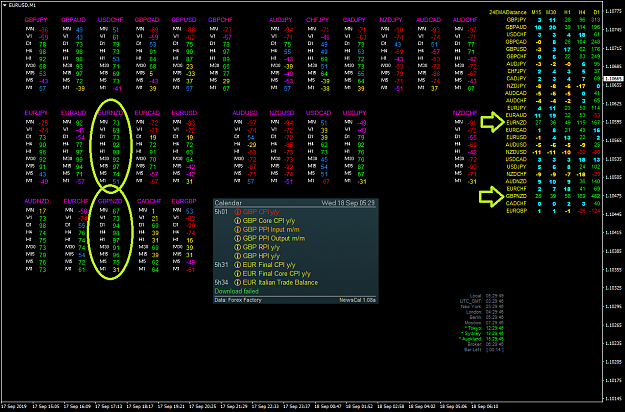Click the GBPNZD row label in 24EMADistance table
This screenshot has height=412, width=625.
(516, 196)
